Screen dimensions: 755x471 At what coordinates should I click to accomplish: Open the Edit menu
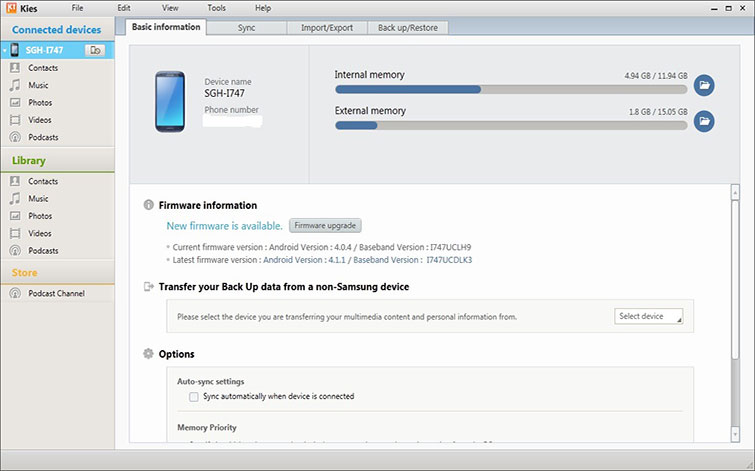[x=124, y=8]
